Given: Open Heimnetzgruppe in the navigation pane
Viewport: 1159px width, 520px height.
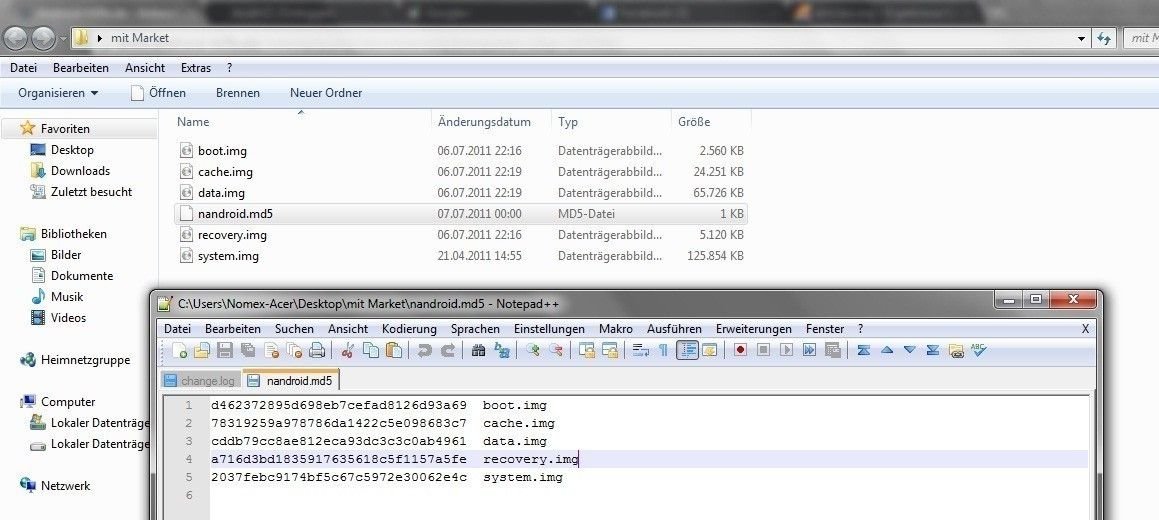Looking at the screenshot, I should [x=85, y=360].
